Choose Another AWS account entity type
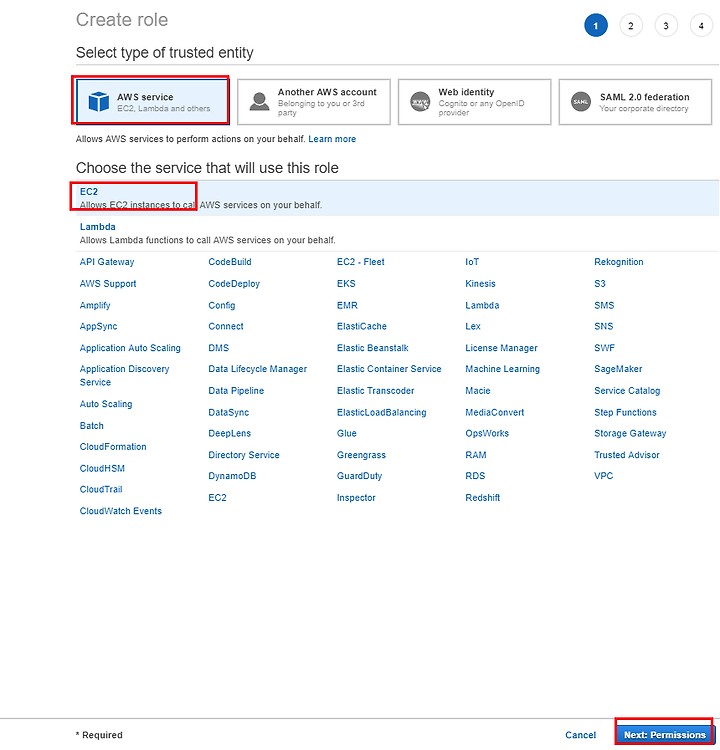The image size is (720, 750). click(314, 102)
